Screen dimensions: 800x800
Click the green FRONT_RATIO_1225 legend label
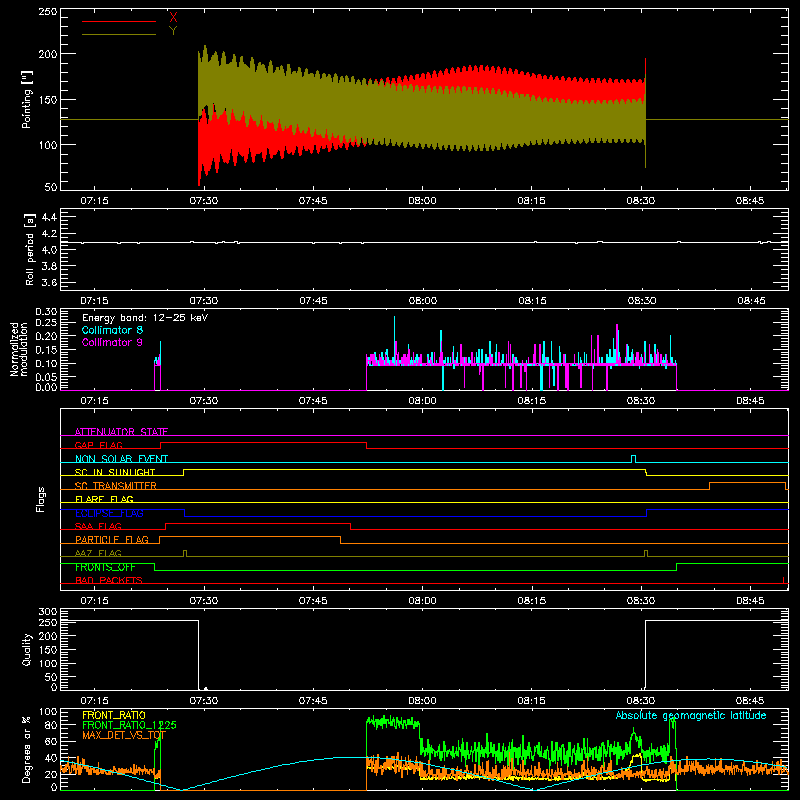pos(129,725)
